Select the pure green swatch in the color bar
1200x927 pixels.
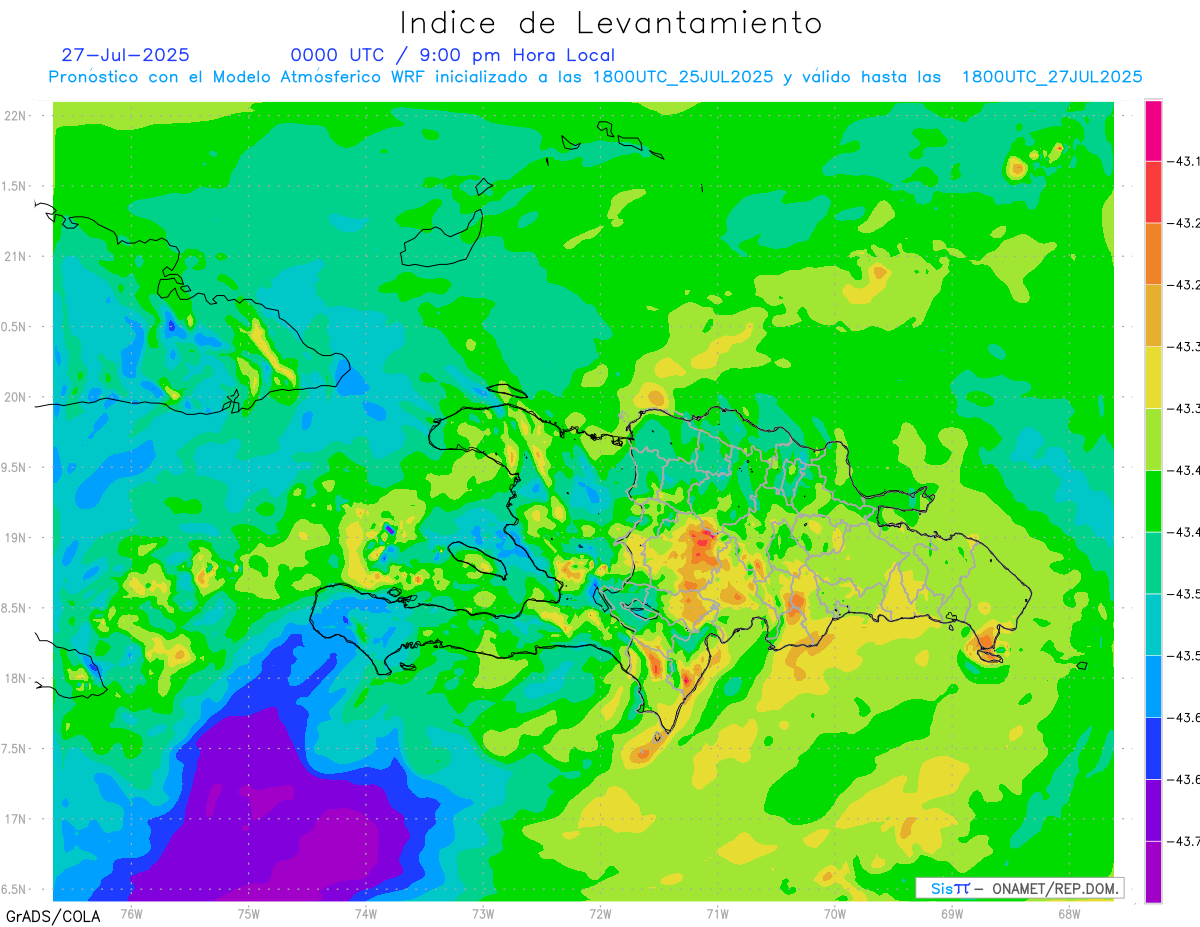point(1153,501)
